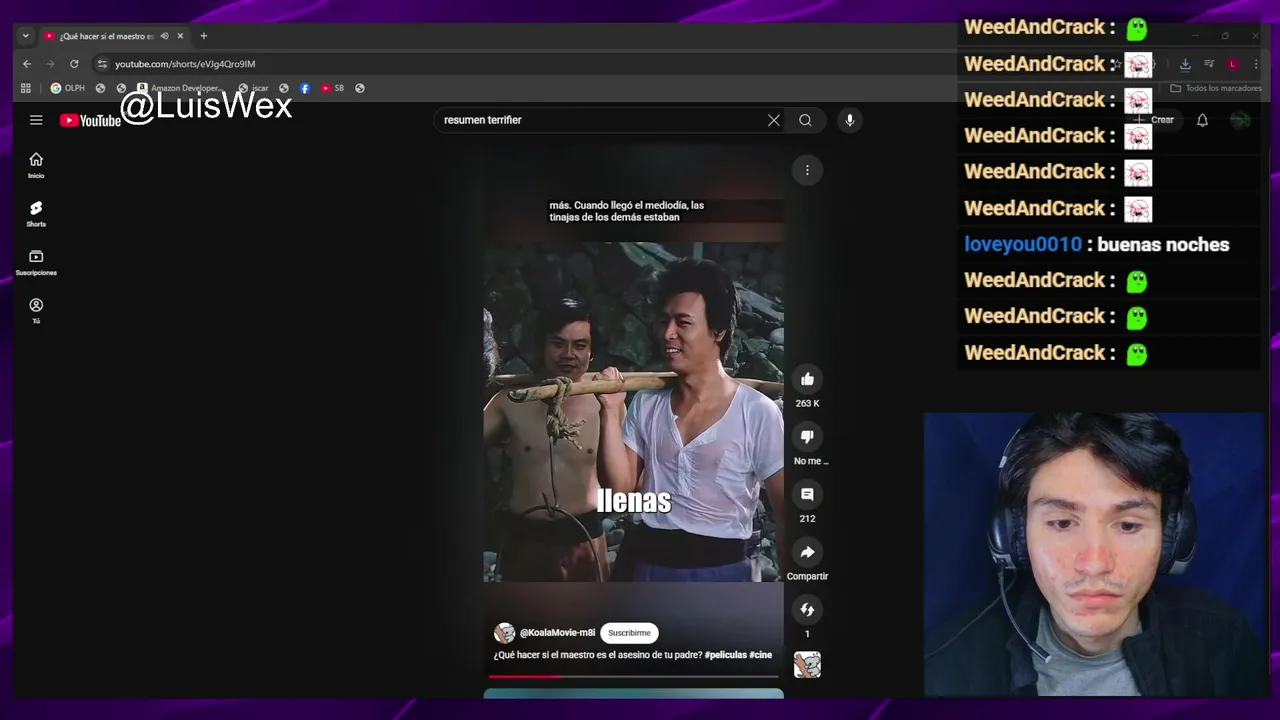Open the media controls icon
The height and width of the screenshot is (720, 1280).
[x=1209, y=64]
